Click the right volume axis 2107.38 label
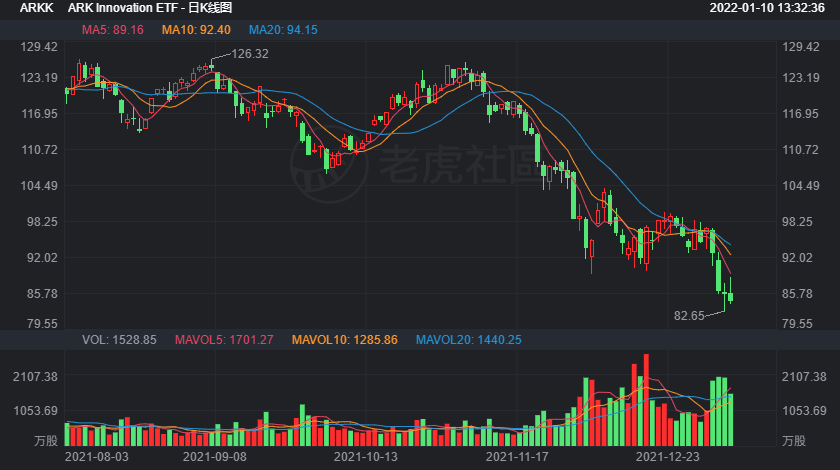The image size is (840, 470). click(804, 377)
